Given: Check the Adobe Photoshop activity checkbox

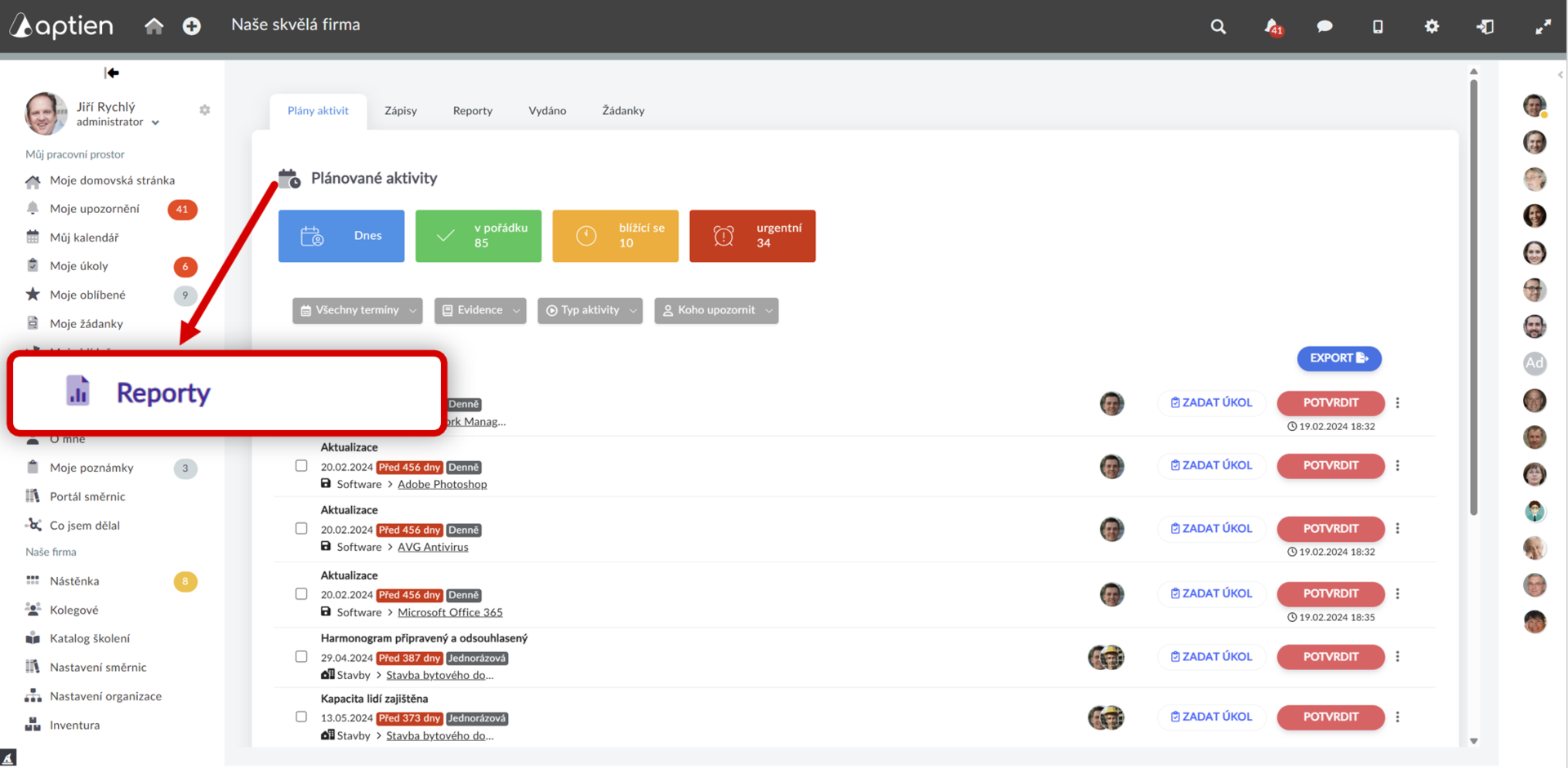Looking at the screenshot, I should pyautogui.click(x=301, y=466).
